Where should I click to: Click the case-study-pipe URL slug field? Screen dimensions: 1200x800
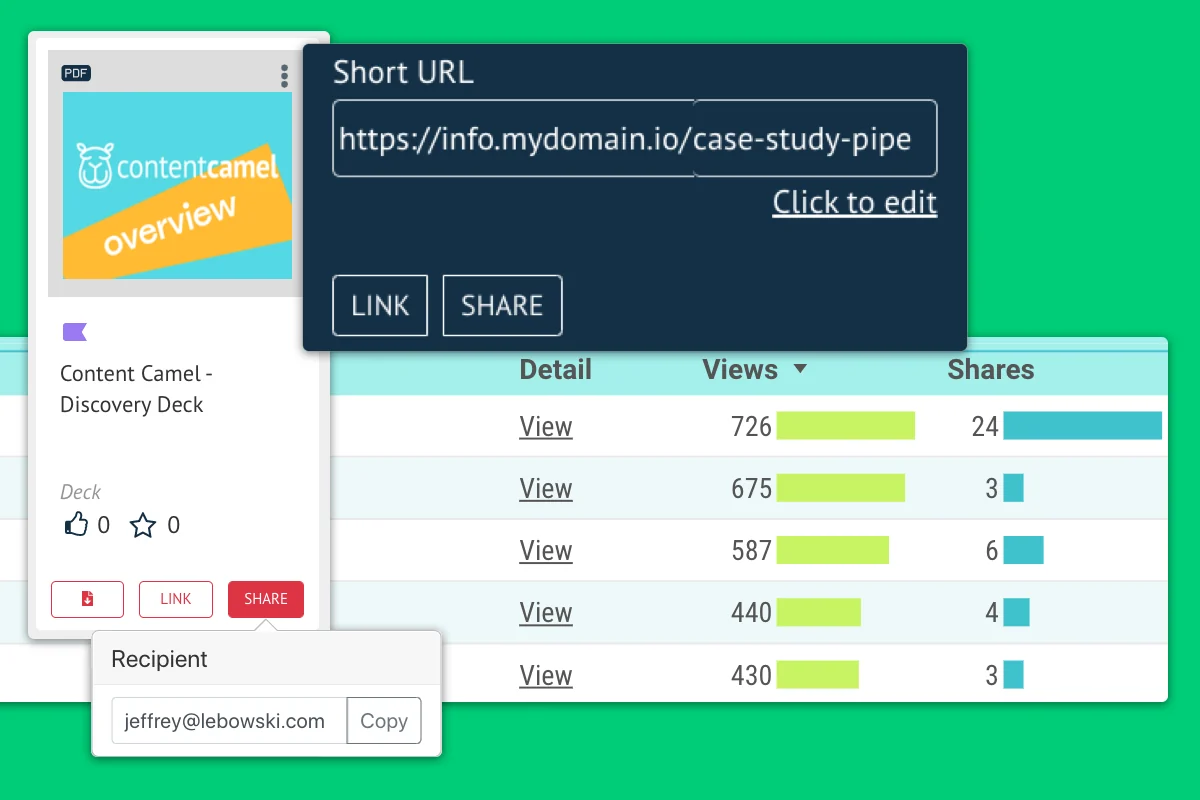point(815,138)
